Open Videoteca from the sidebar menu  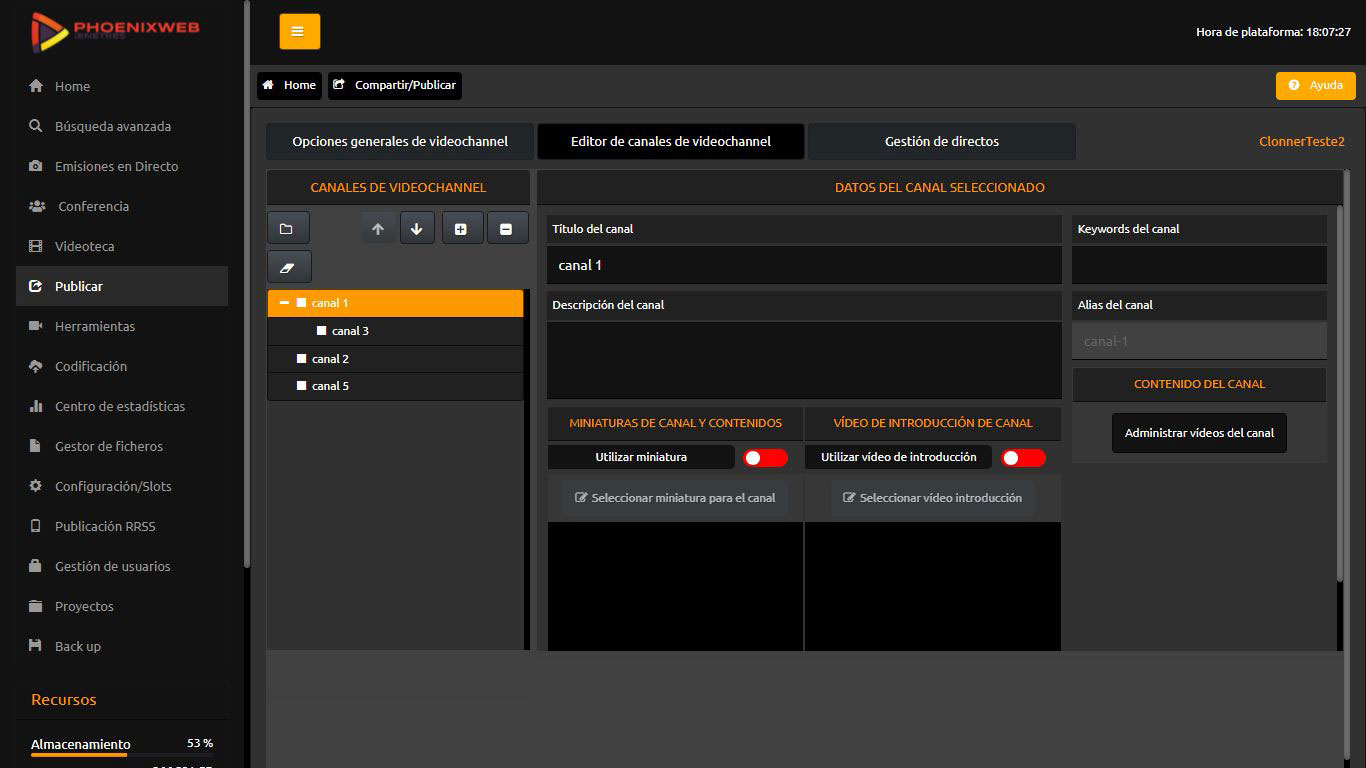(122, 246)
